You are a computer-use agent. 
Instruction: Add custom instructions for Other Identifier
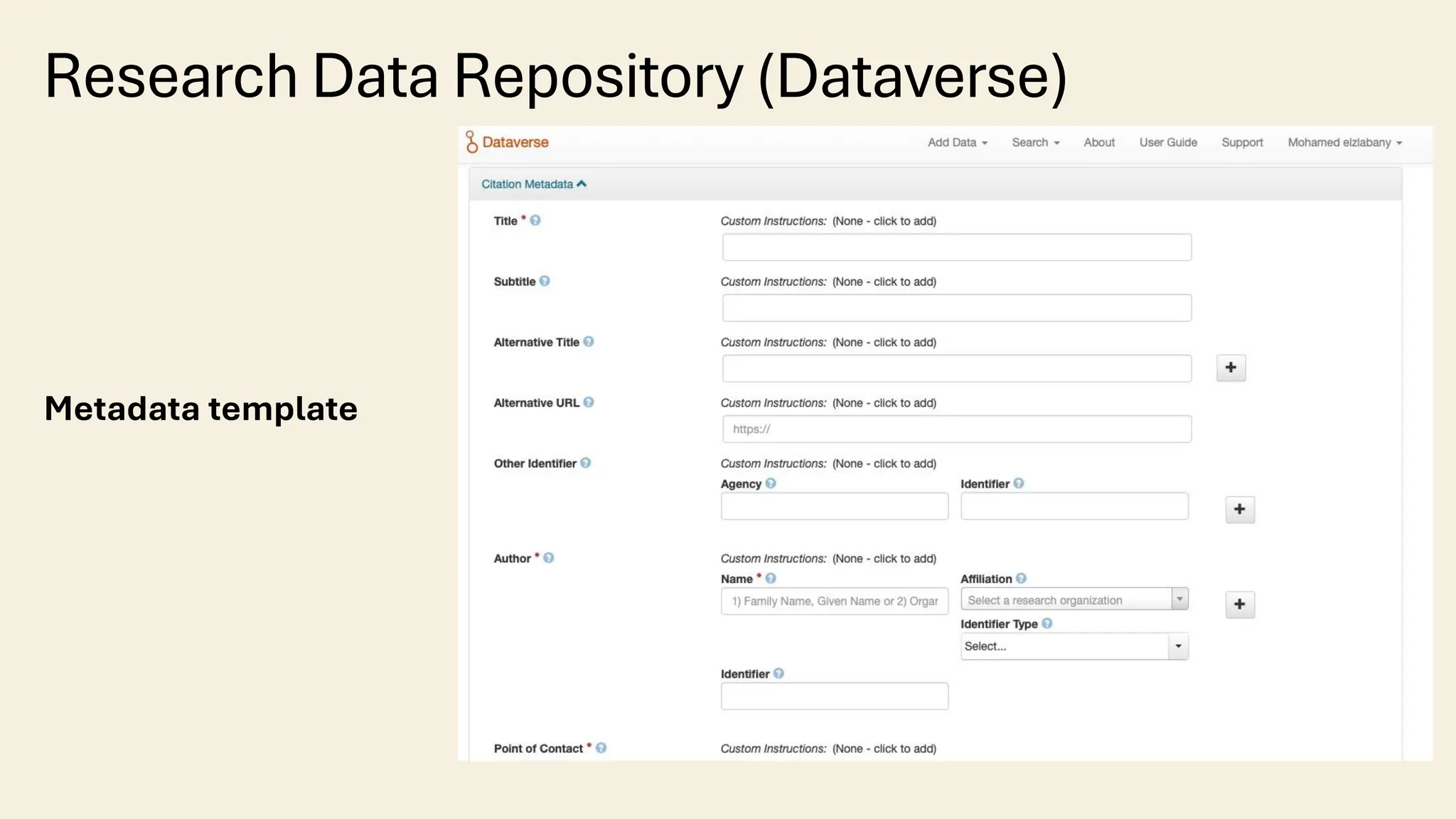point(884,464)
